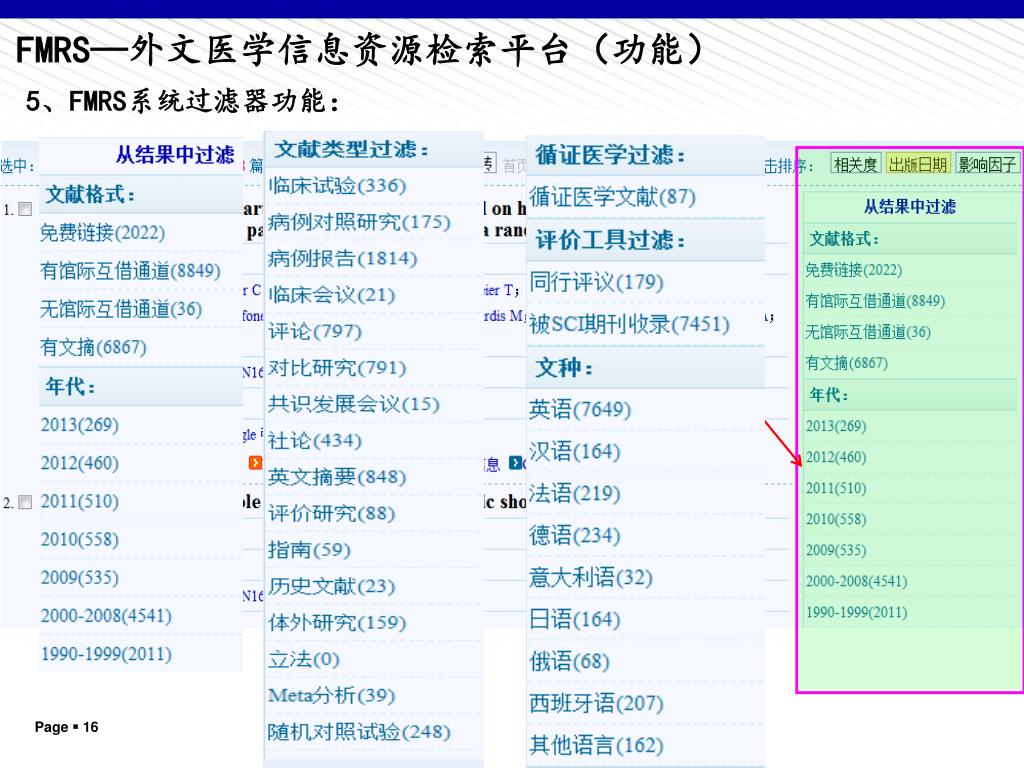Choose language 西班牙语(207)
This screenshot has height=768, width=1024.
(x=596, y=703)
